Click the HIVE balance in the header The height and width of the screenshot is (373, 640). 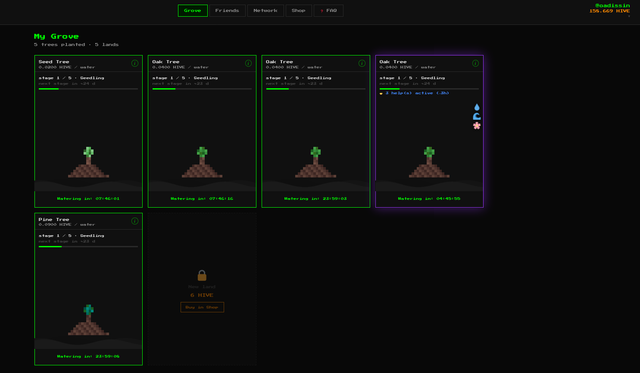pos(609,11)
